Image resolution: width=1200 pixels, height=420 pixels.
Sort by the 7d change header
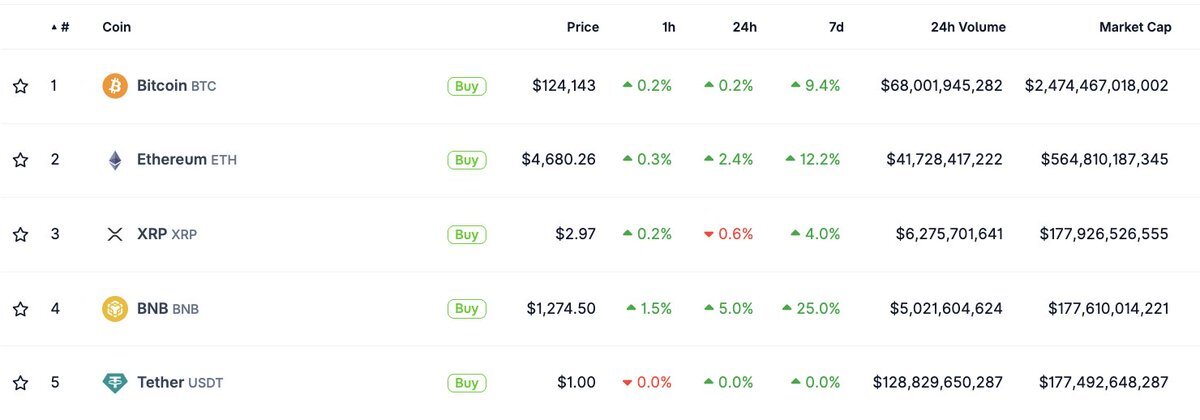[835, 28]
